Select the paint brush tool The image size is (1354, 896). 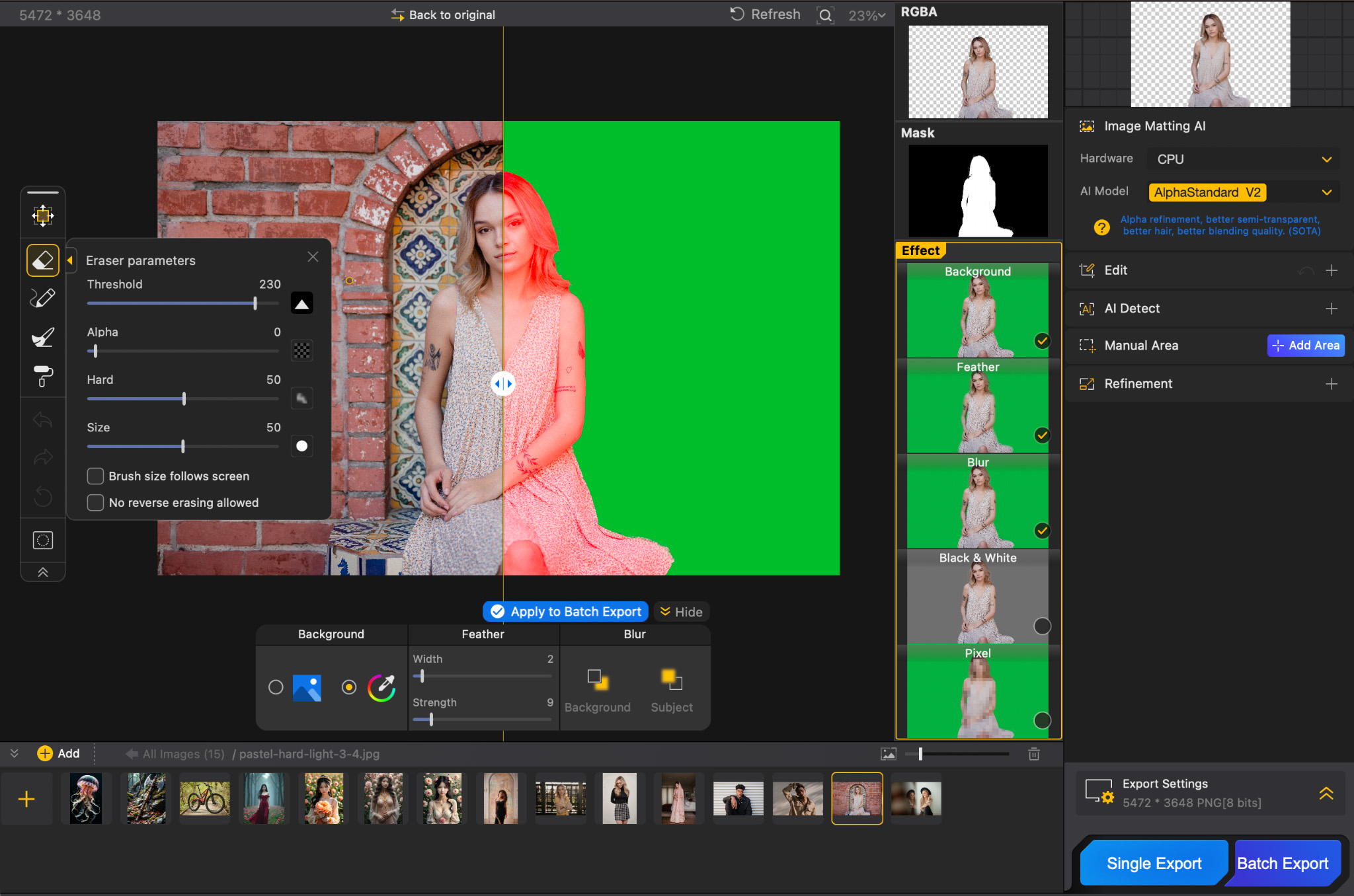point(42,337)
